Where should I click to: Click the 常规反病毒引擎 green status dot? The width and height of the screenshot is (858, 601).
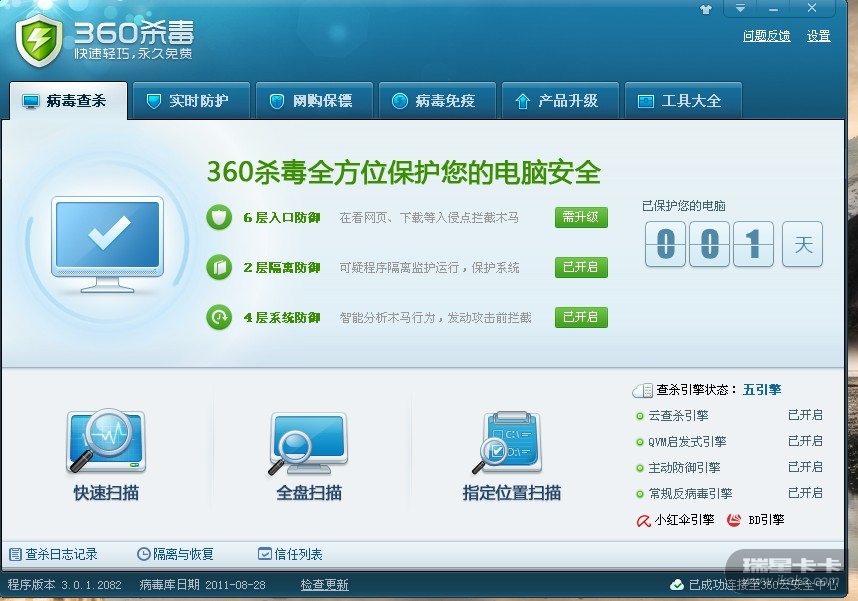click(639, 494)
